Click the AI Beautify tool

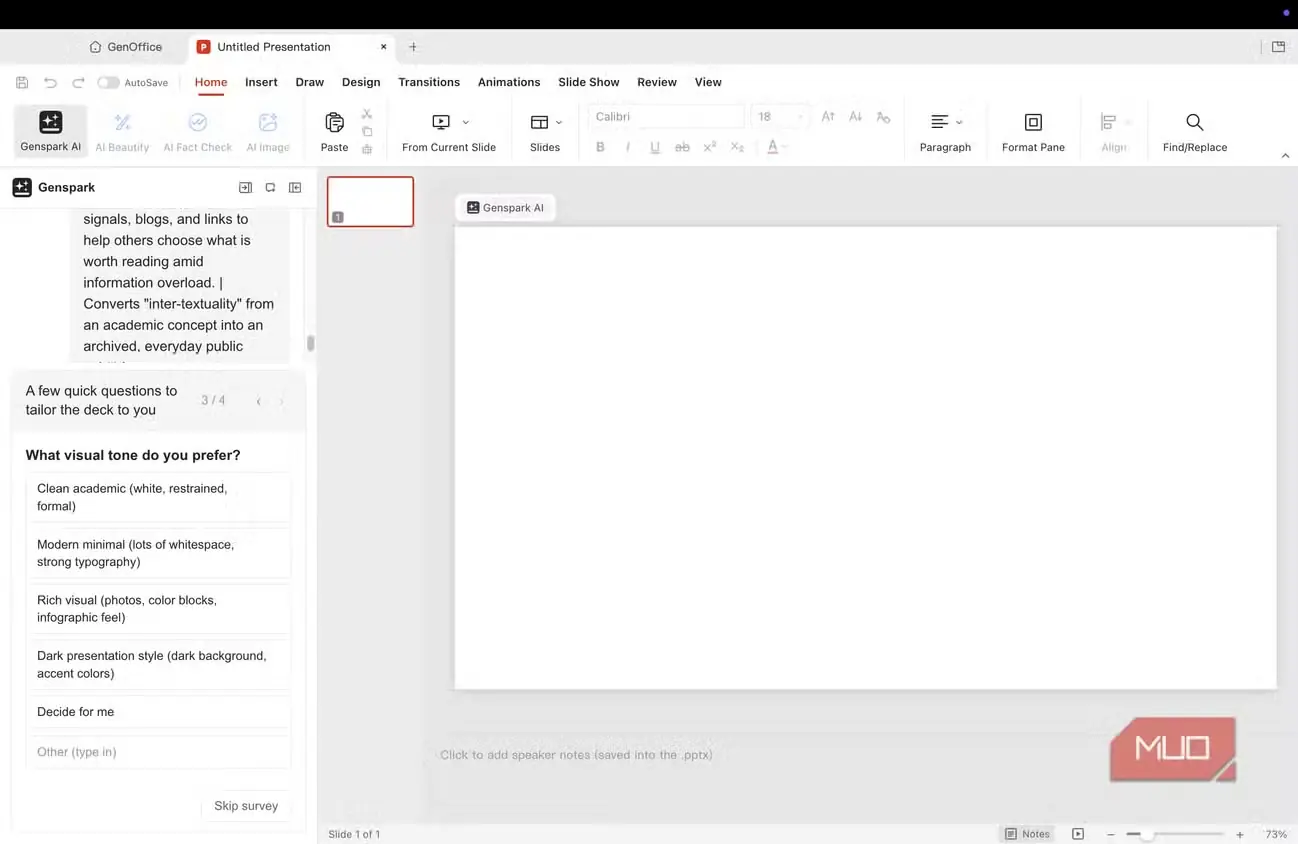(122, 131)
